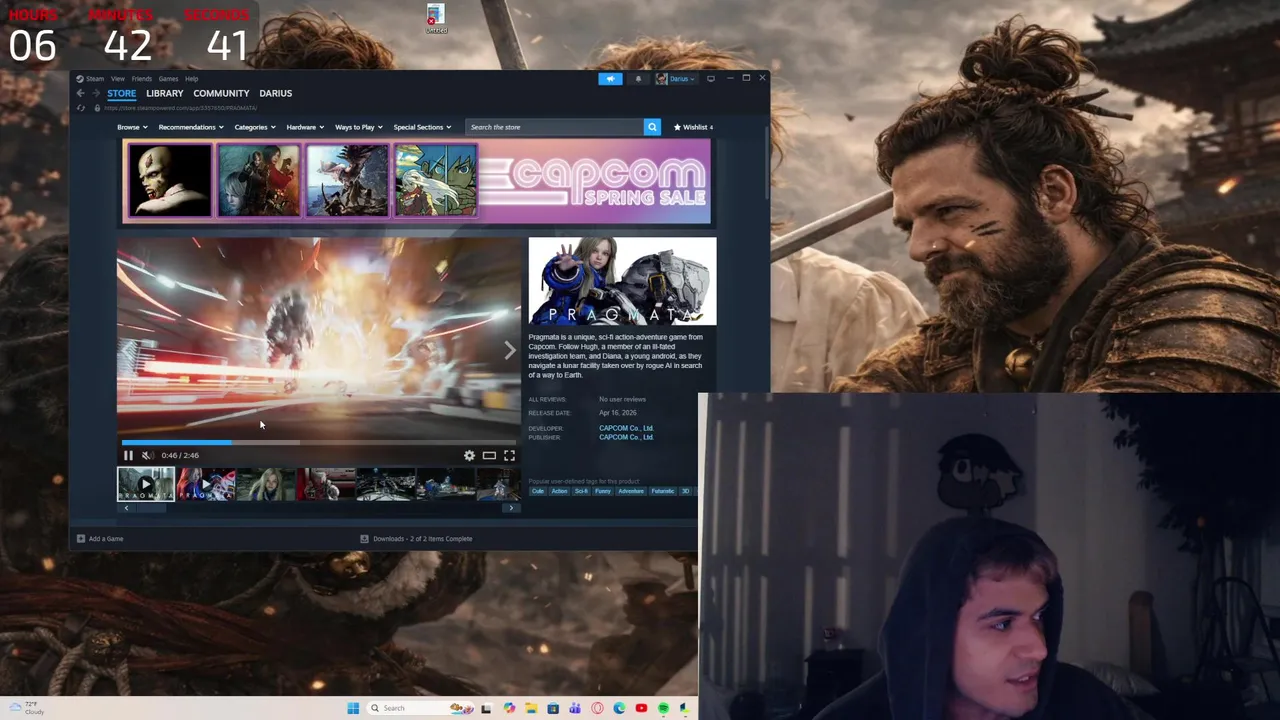Go back with the Steam back arrow
Image resolution: width=1280 pixels, height=720 pixels.
(x=81, y=93)
